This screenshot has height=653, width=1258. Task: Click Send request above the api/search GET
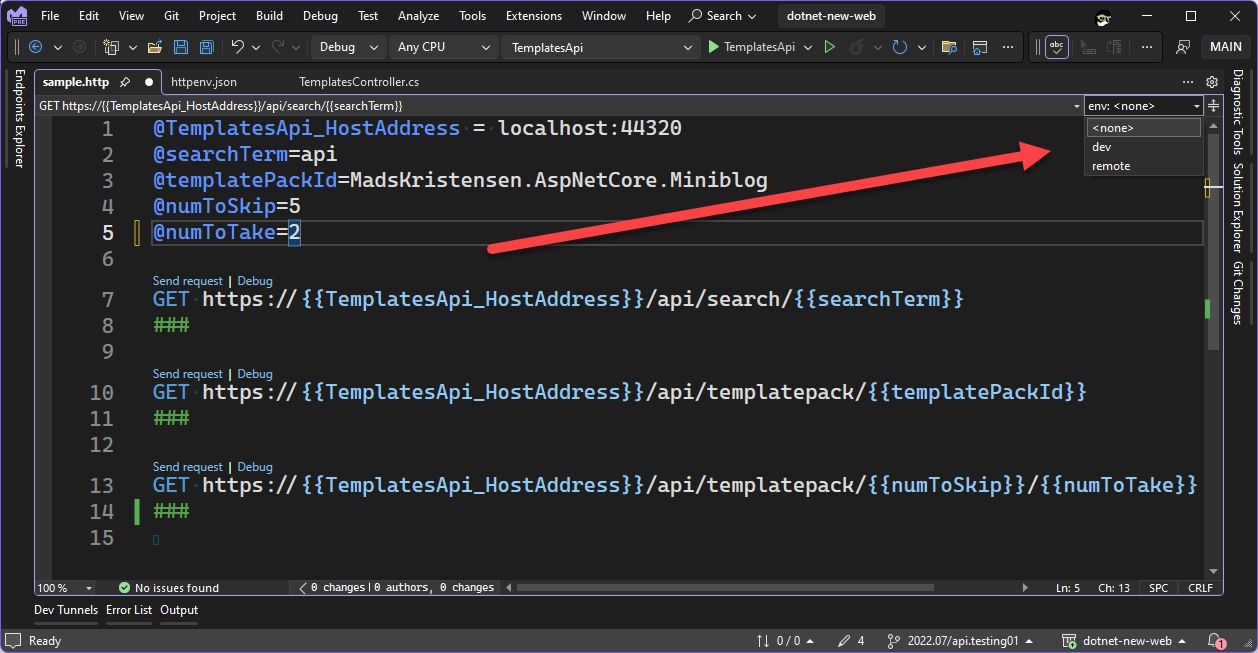[x=188, y=281]
